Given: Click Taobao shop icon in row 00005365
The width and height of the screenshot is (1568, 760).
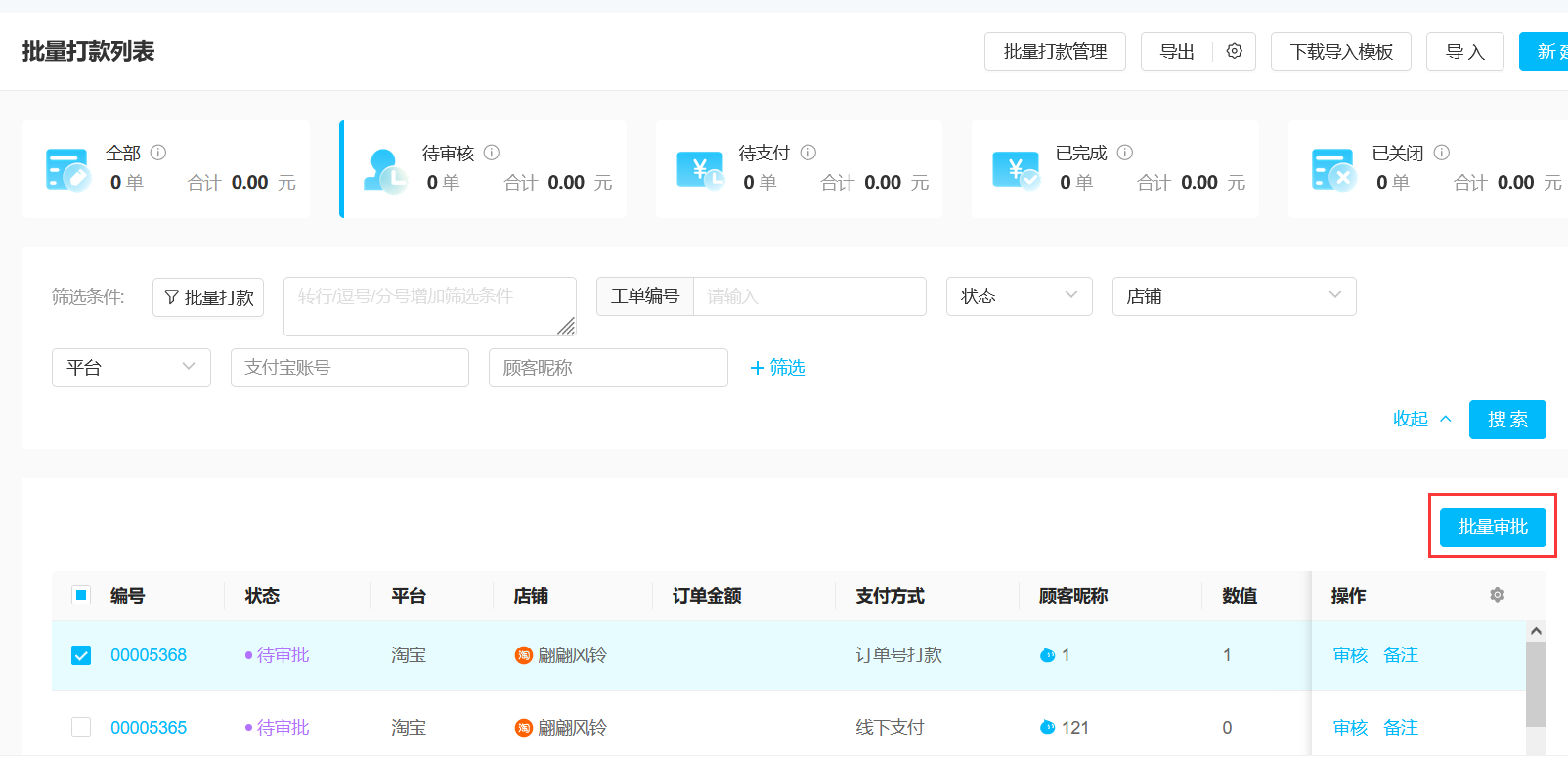Looking at the screenshot, I should point(524,728).
